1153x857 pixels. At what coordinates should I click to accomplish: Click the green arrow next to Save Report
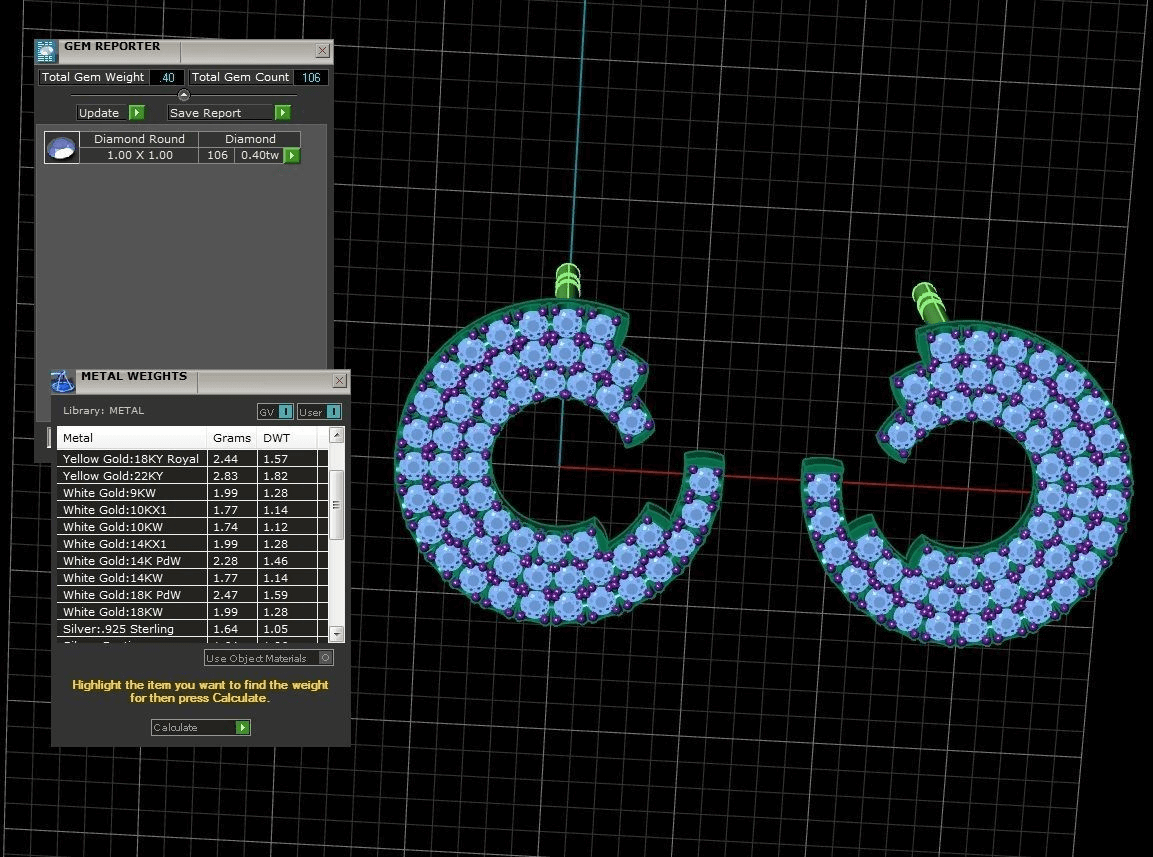282,113
